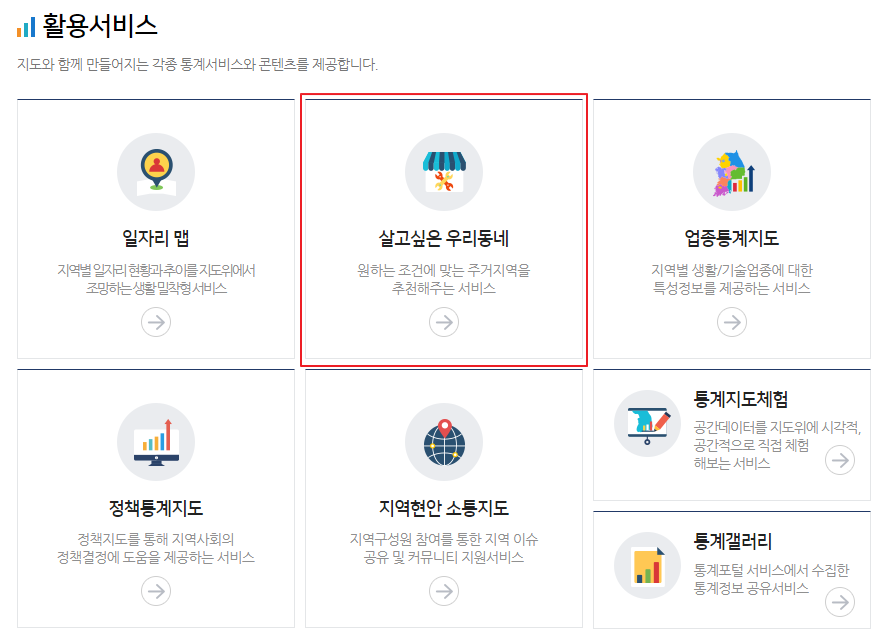Click the 일자리 맵 location pin icon

point(156,172)
